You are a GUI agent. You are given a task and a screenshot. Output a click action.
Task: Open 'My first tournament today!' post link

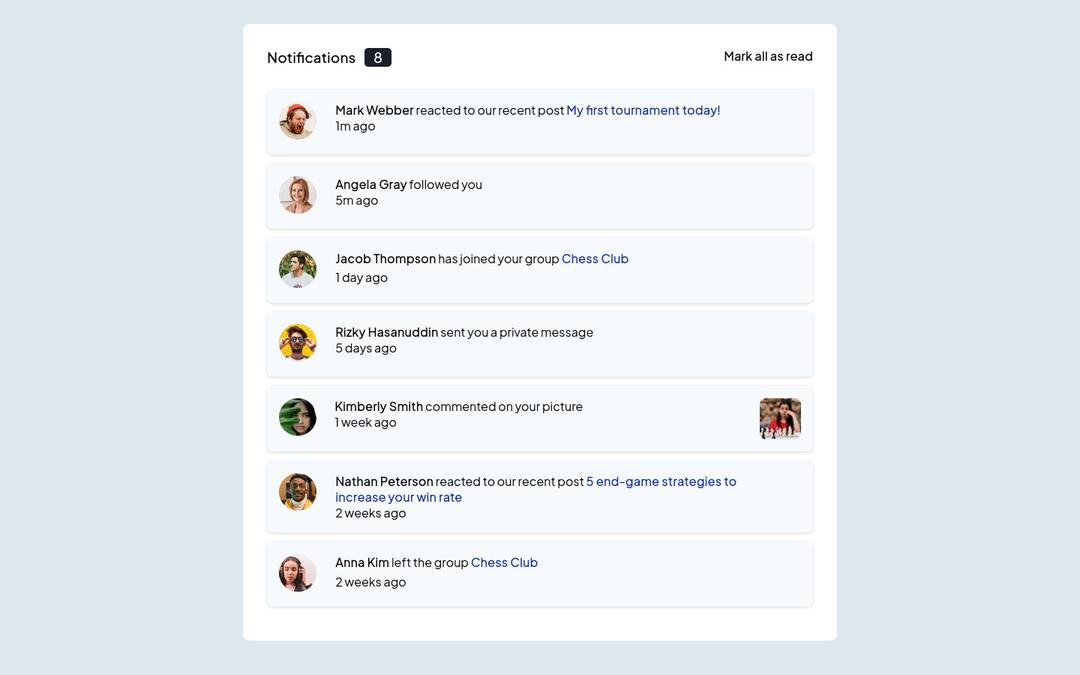tap(643, 111)
